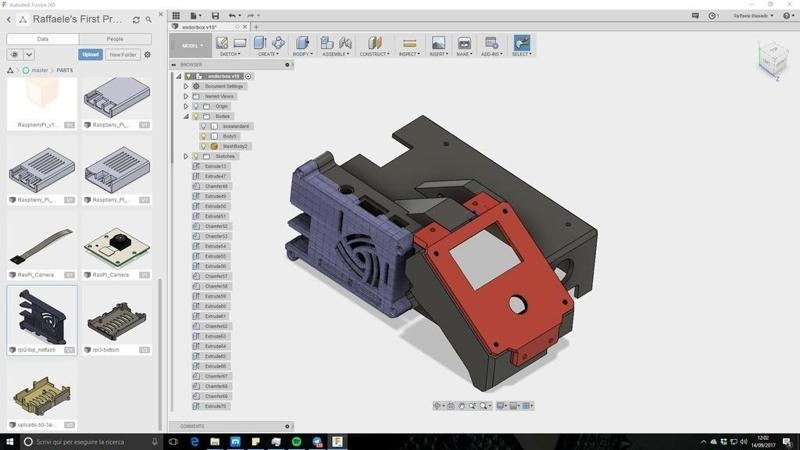Click the Orbit tool in navigation bar
Screen dimensions: 800x450
[x=437, y=406]
